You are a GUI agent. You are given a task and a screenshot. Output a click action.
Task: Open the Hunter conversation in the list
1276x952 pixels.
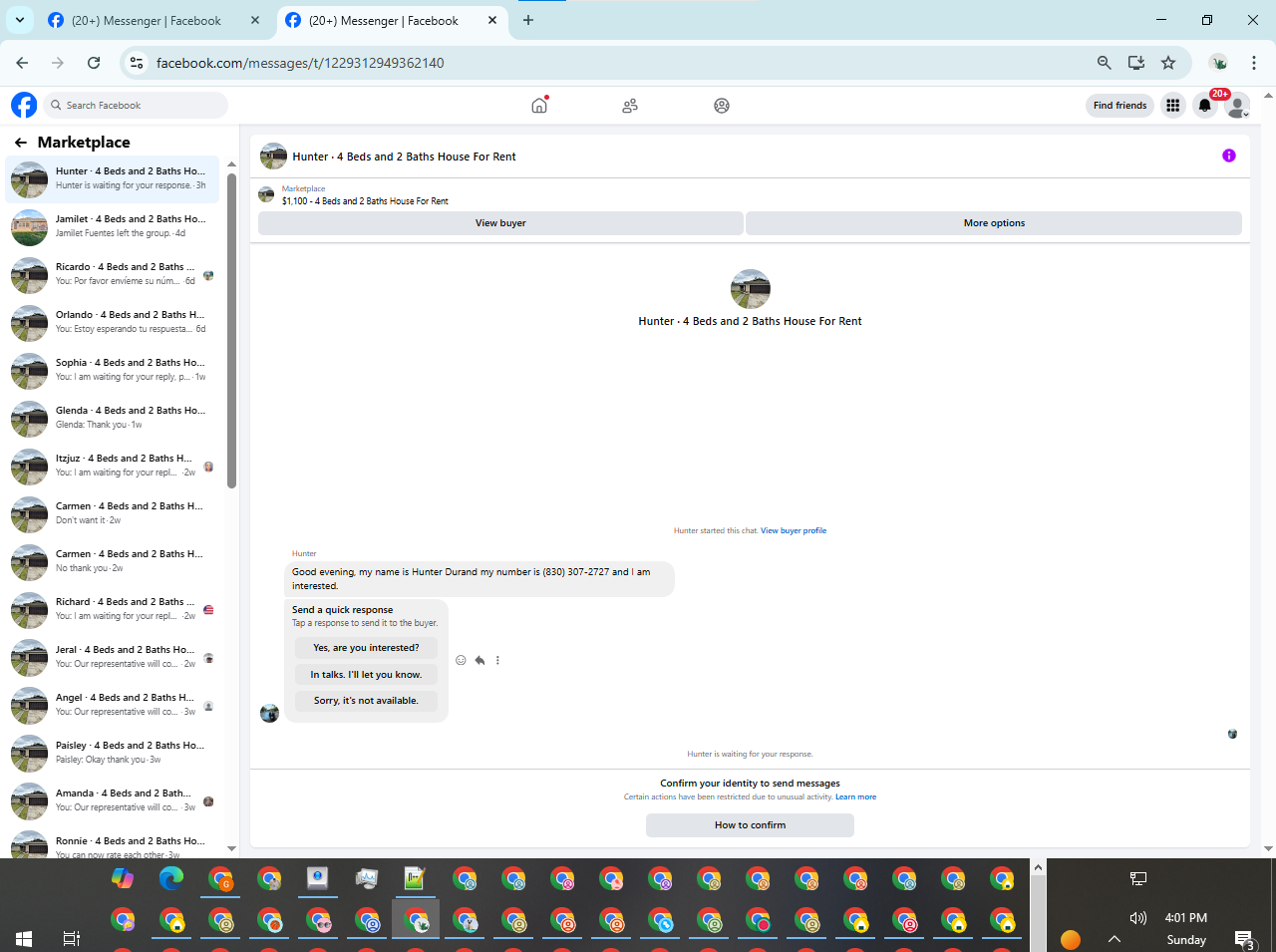coord(113,179)
